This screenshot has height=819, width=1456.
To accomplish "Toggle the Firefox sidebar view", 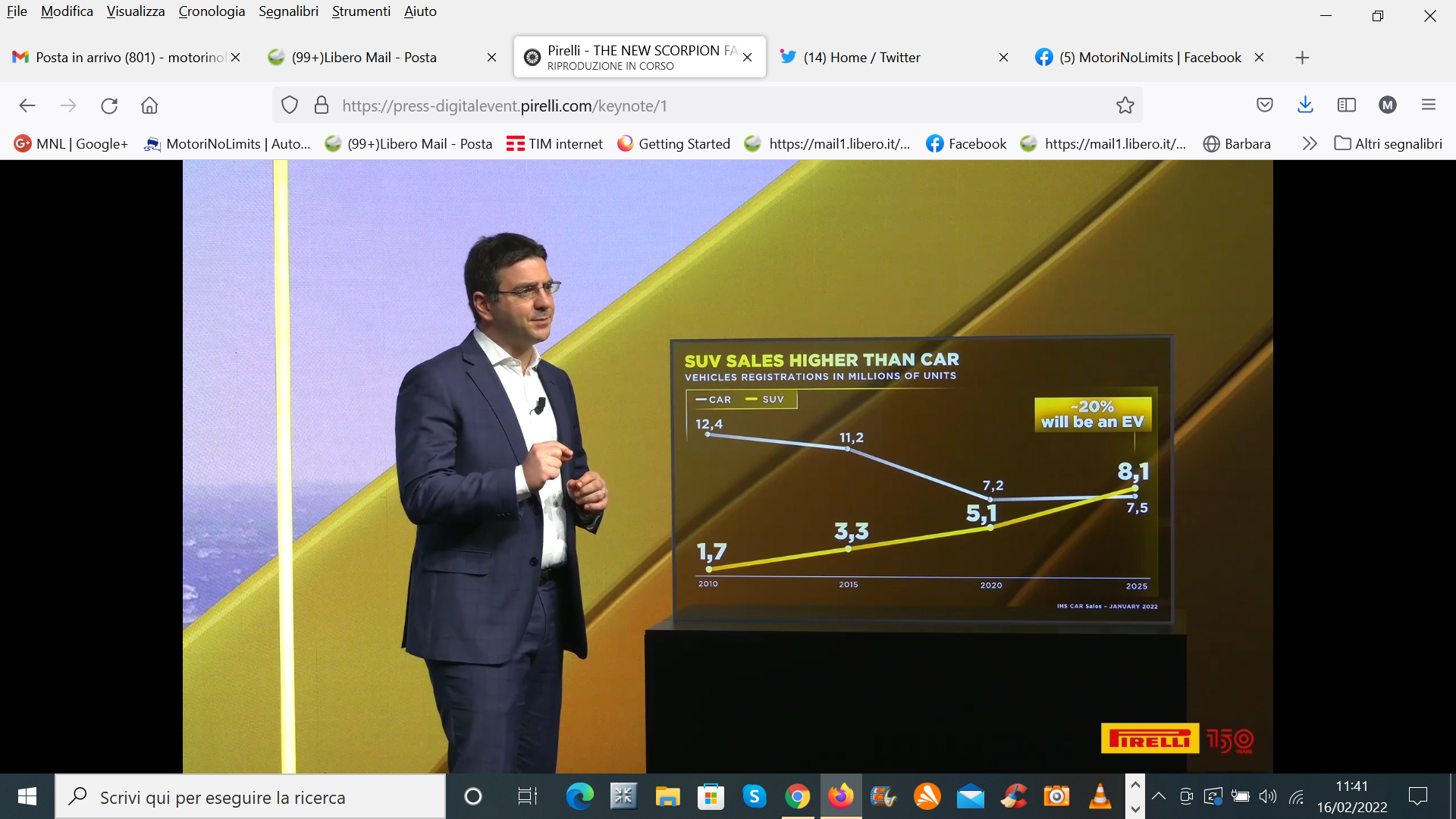I will (x=1347, y=105).
